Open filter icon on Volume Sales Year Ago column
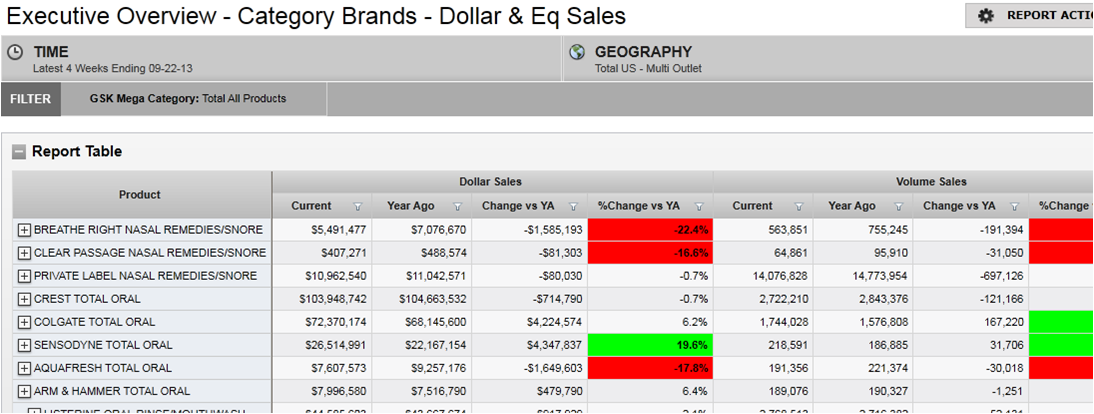The image size is (1094, 414). coord(898,207)
